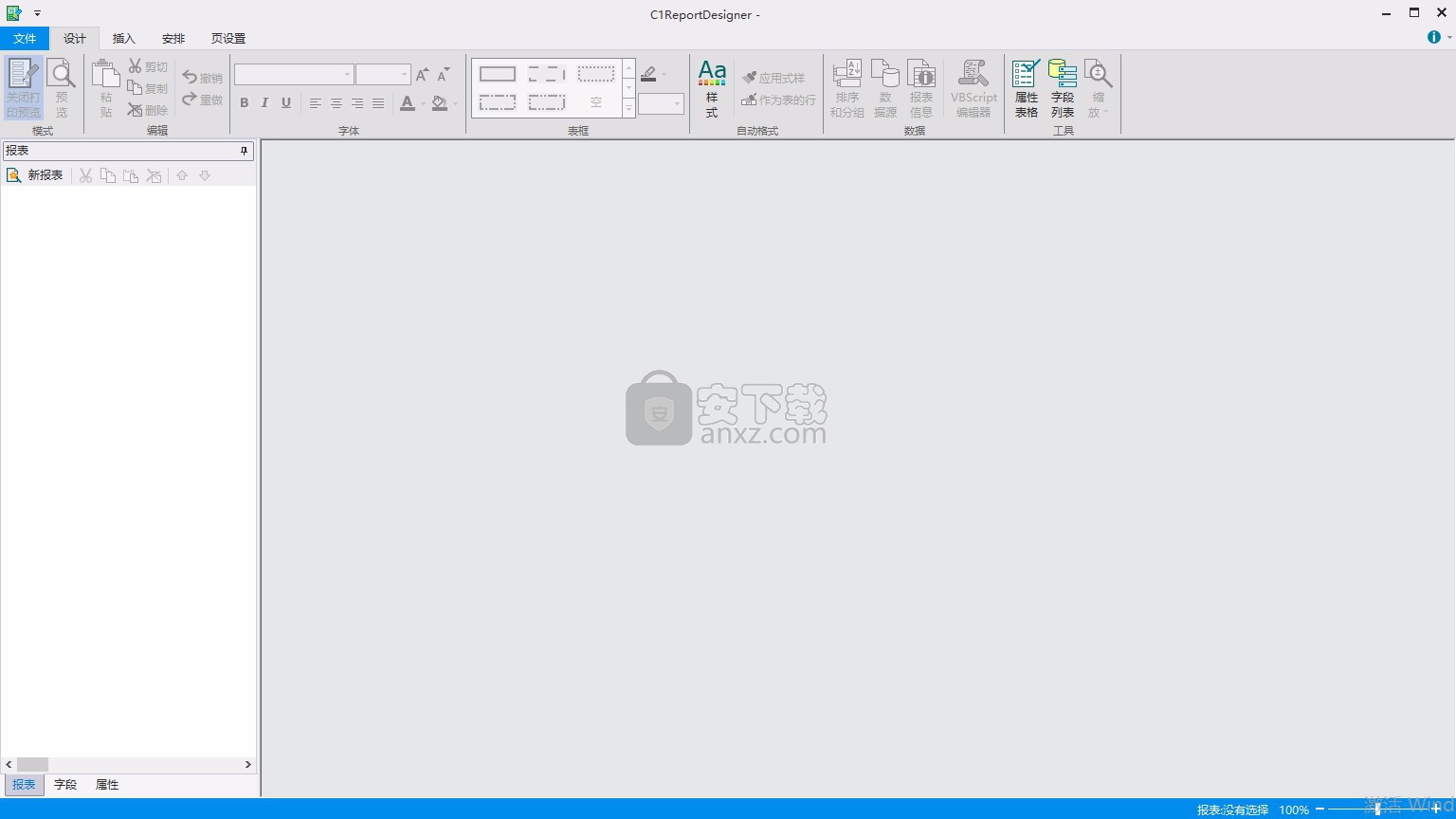Expand the fill color dropdown arrow
This screenshot has height=819, width=1456.
[x=455, y=103]
